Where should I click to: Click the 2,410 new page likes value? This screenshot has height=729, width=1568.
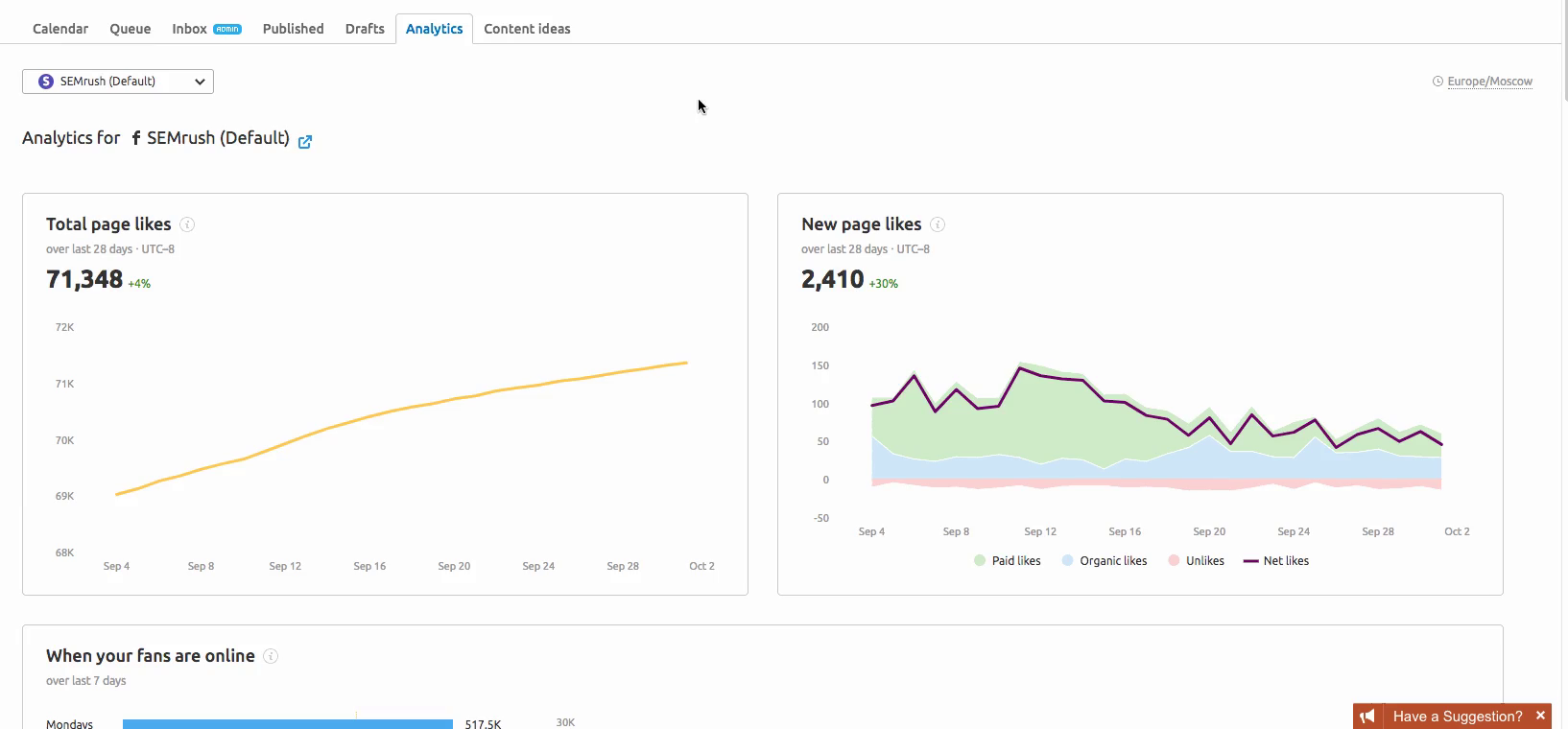833,279
